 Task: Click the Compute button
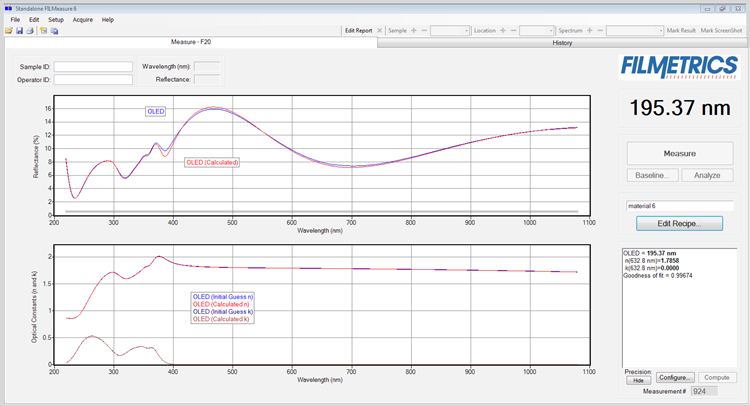tap(717, 378)
